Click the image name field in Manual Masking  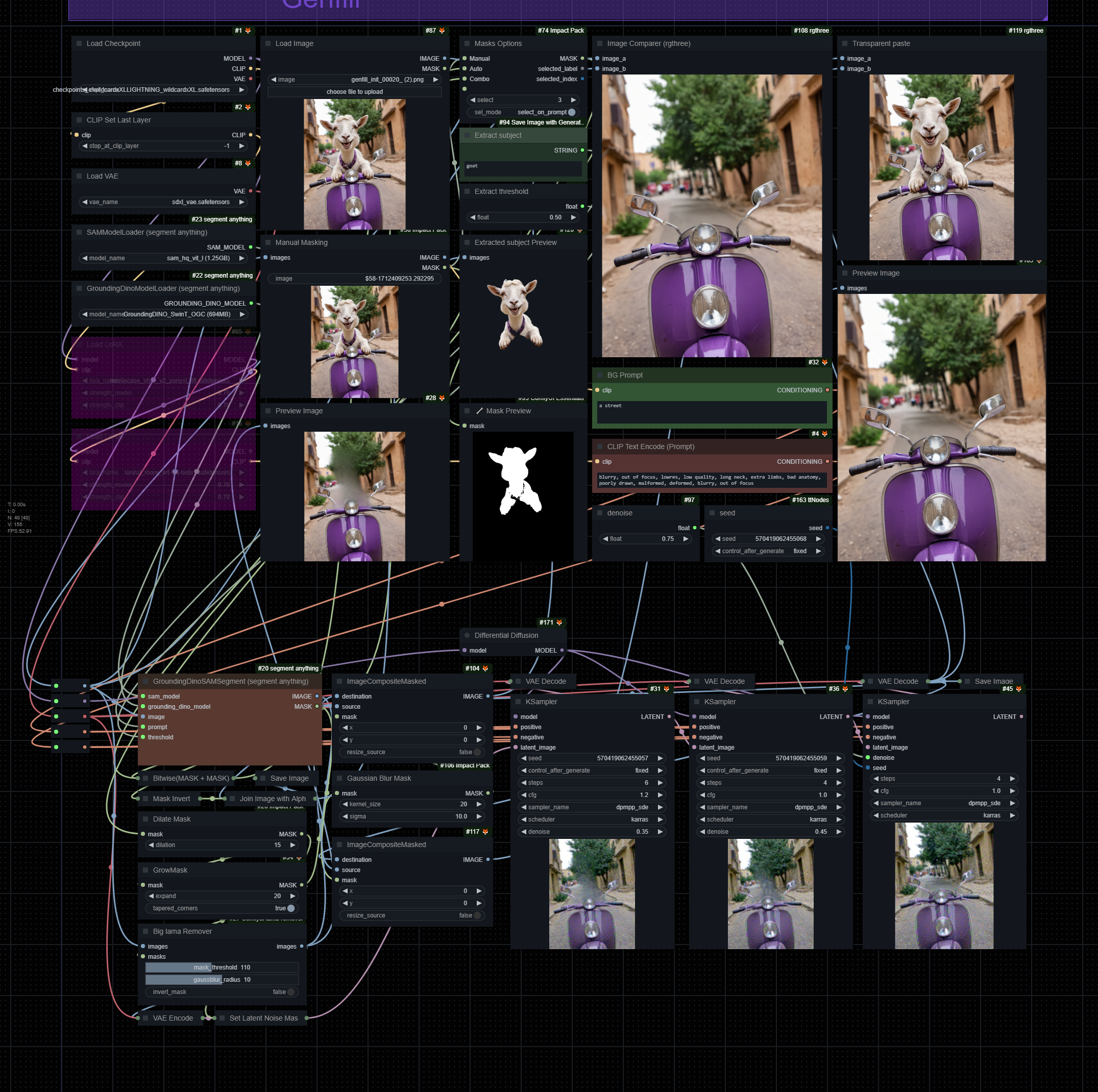[x=355, y=279]
